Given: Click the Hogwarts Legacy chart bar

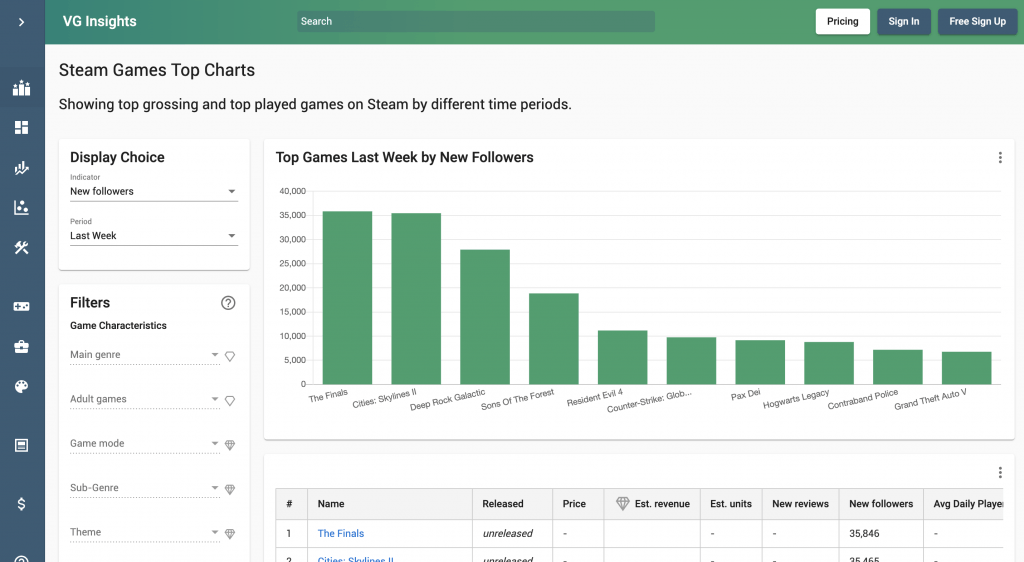Looking at the screenshot, I should click(x=829, y=363).
